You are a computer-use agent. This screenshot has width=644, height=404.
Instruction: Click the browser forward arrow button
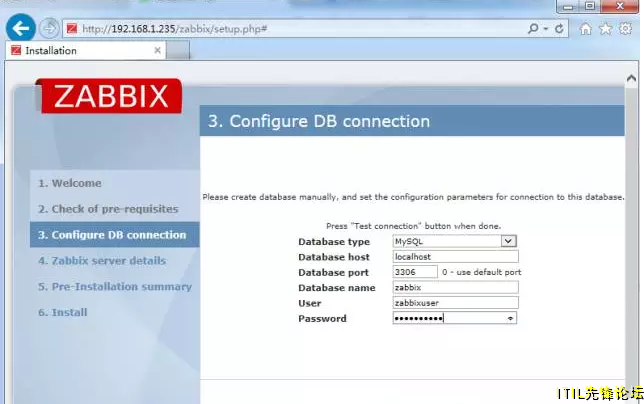[49, 28]
